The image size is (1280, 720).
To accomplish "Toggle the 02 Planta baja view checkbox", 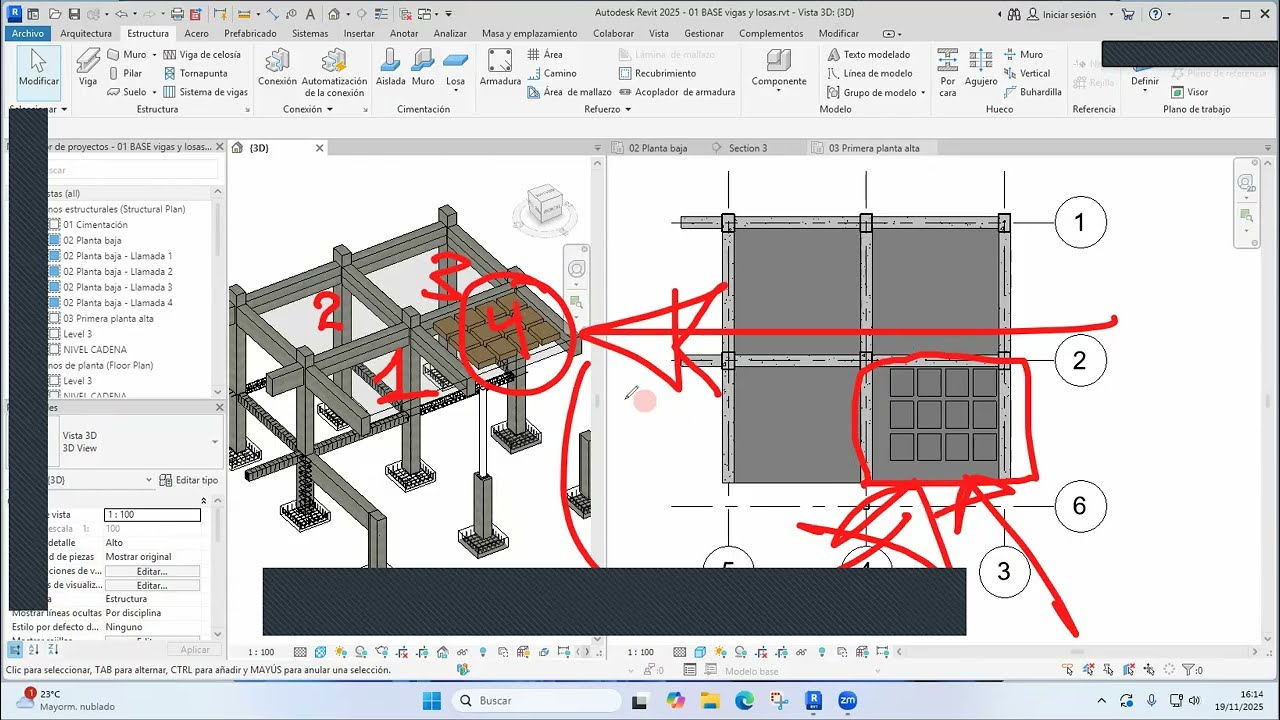I will pos(55,240).
